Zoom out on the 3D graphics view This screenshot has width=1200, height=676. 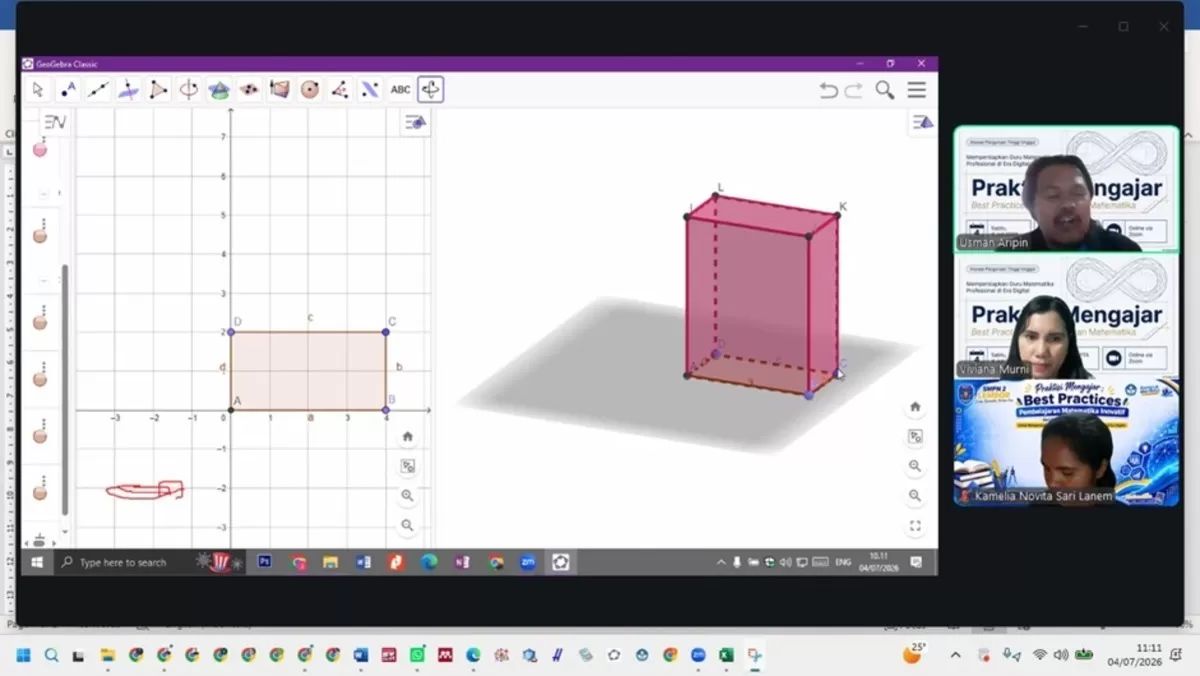coord(915,495)
